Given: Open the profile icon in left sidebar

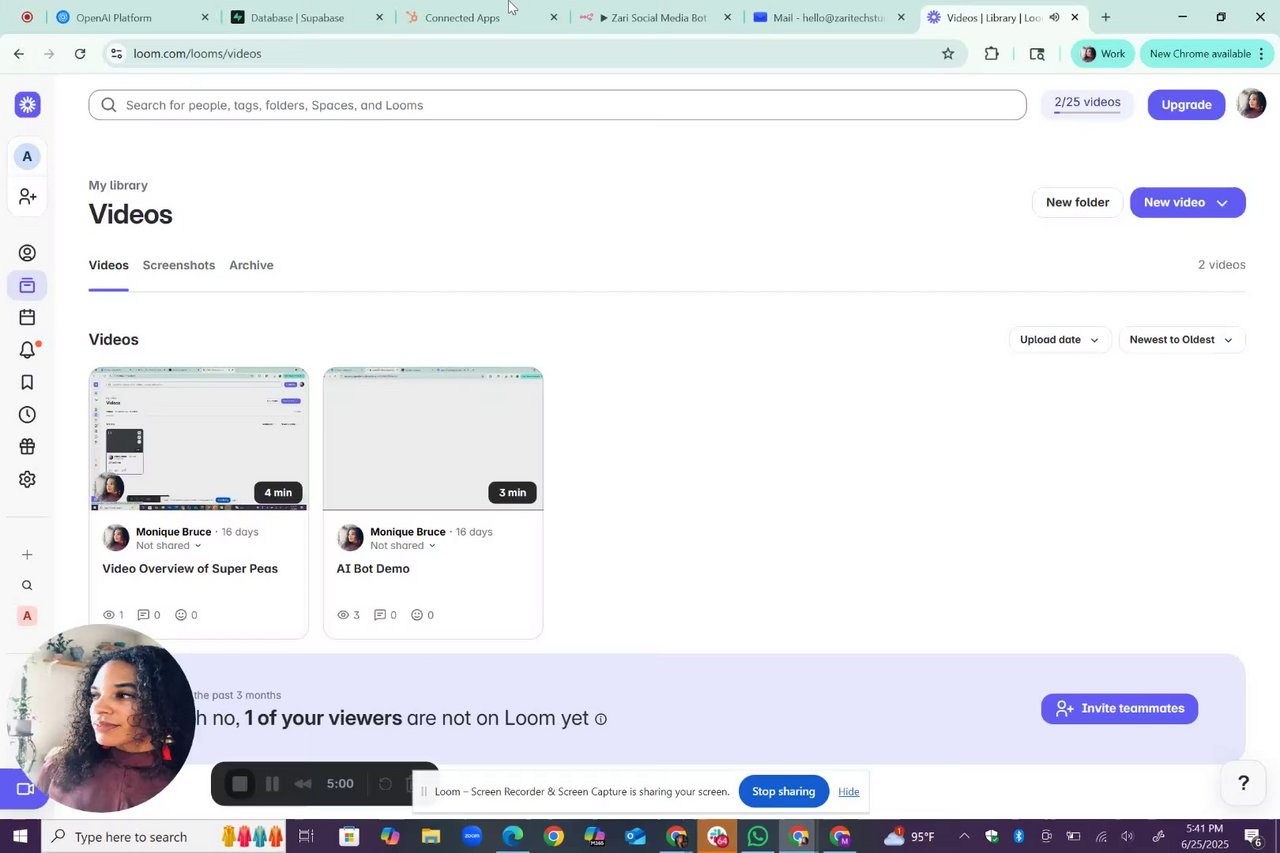Looking at the screenshot, I should pos(28,253).
